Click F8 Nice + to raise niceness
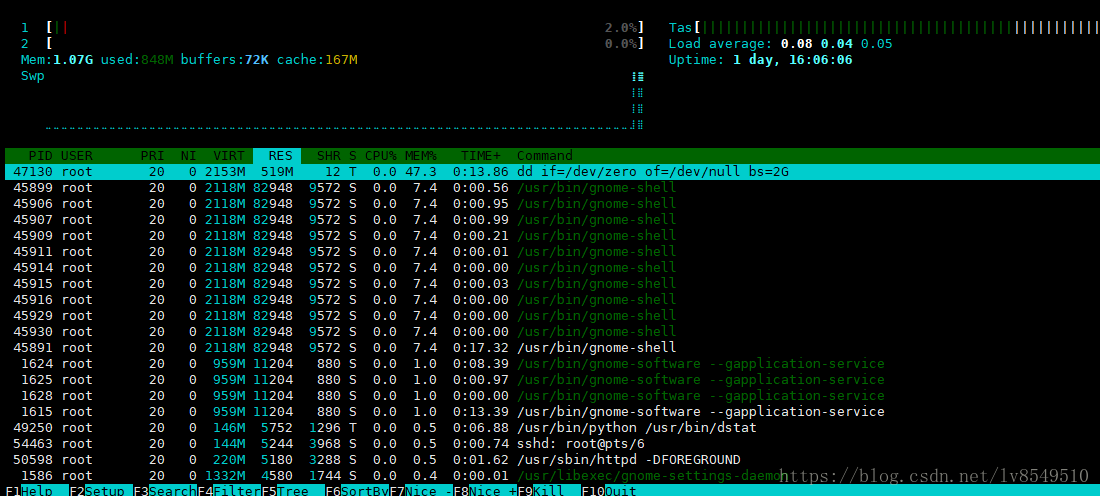Viewport: 1100px width, 496px height. click(x=486, y=490)
